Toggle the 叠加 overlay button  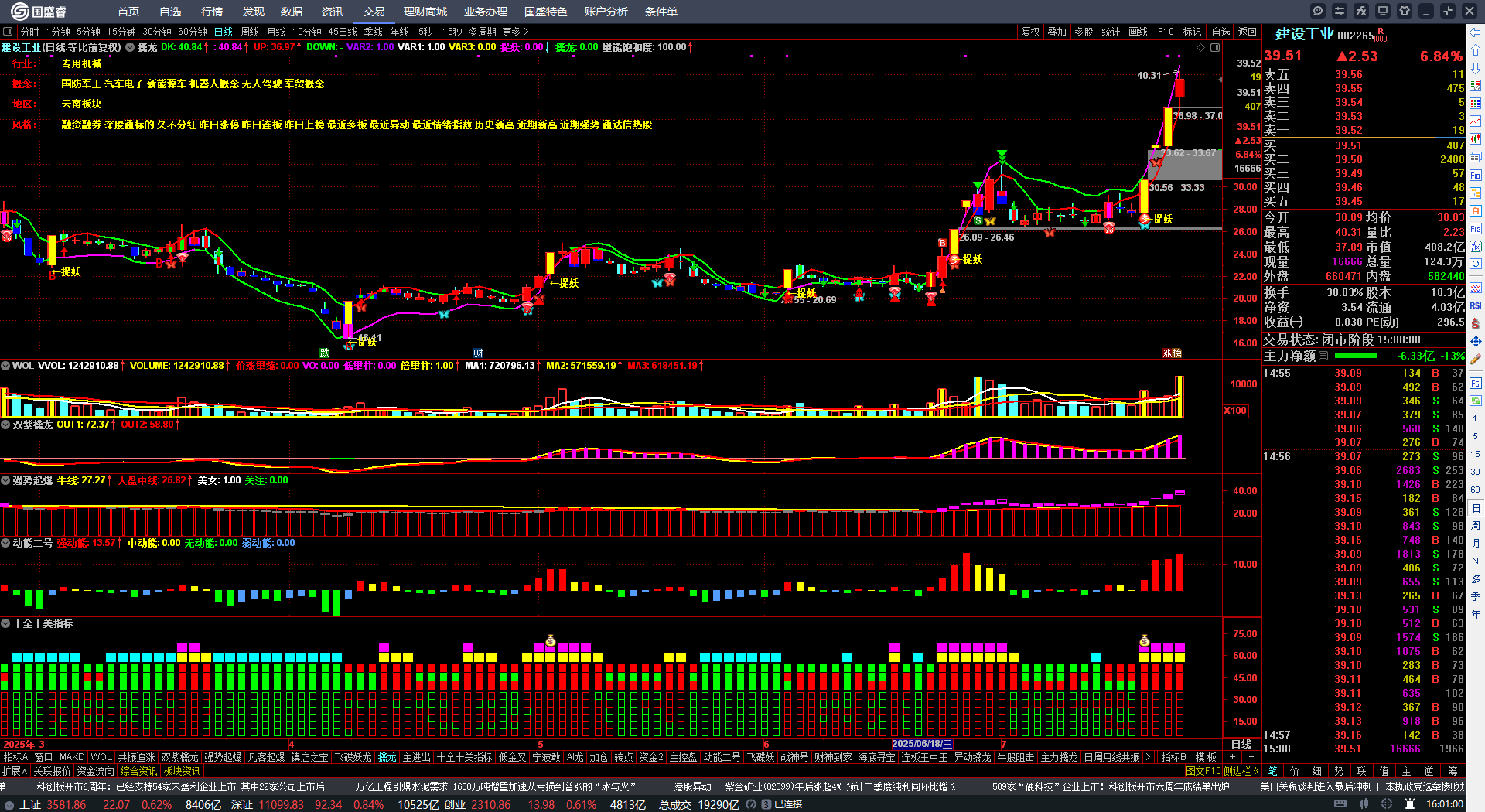pyautogui.click(x=1057, y=32)
